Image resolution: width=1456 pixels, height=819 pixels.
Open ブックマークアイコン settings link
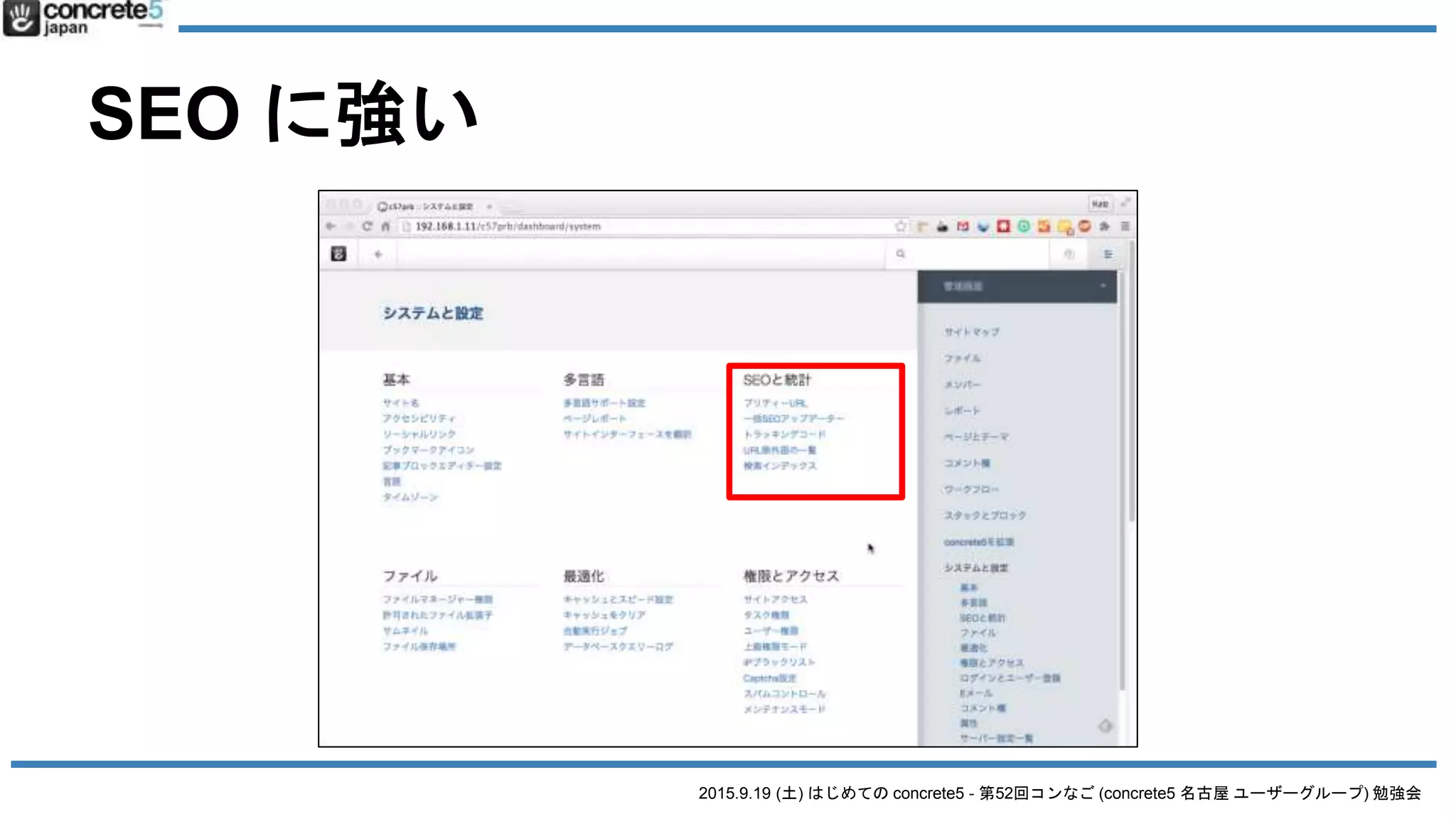pyautogui.click(x=428, y=449)
